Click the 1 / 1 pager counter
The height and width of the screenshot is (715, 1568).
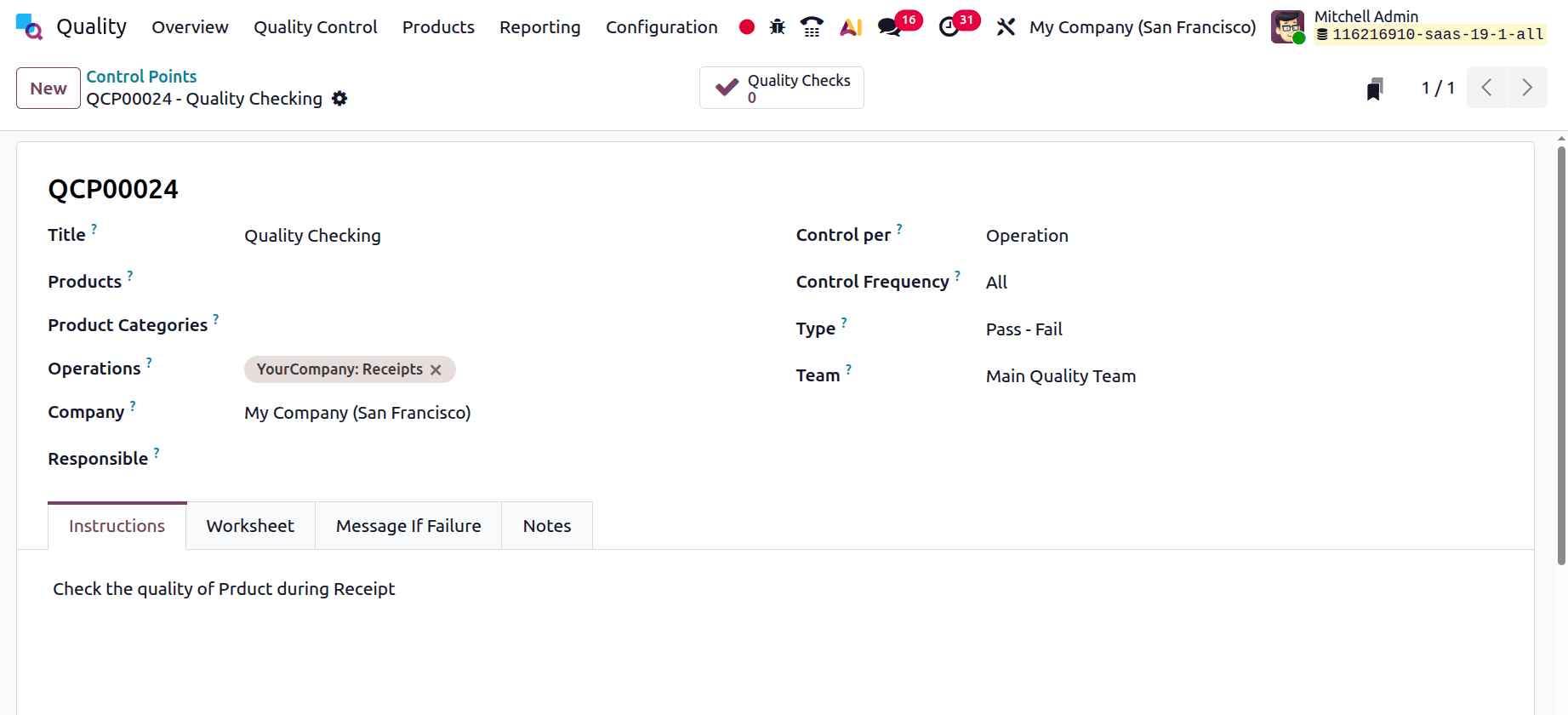tap(1438, 88)
